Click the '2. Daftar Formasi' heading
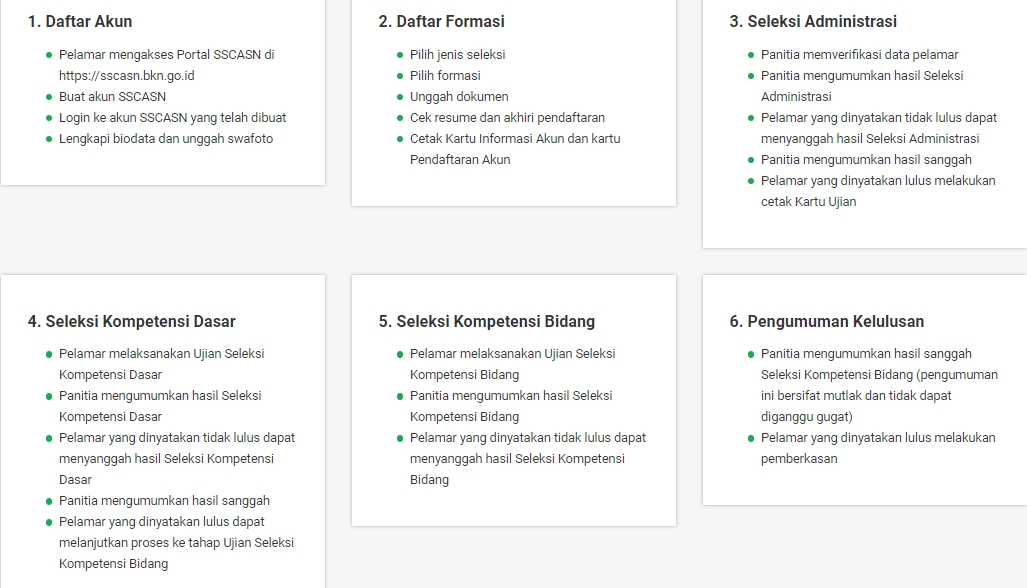 click(x=441, y=22)
